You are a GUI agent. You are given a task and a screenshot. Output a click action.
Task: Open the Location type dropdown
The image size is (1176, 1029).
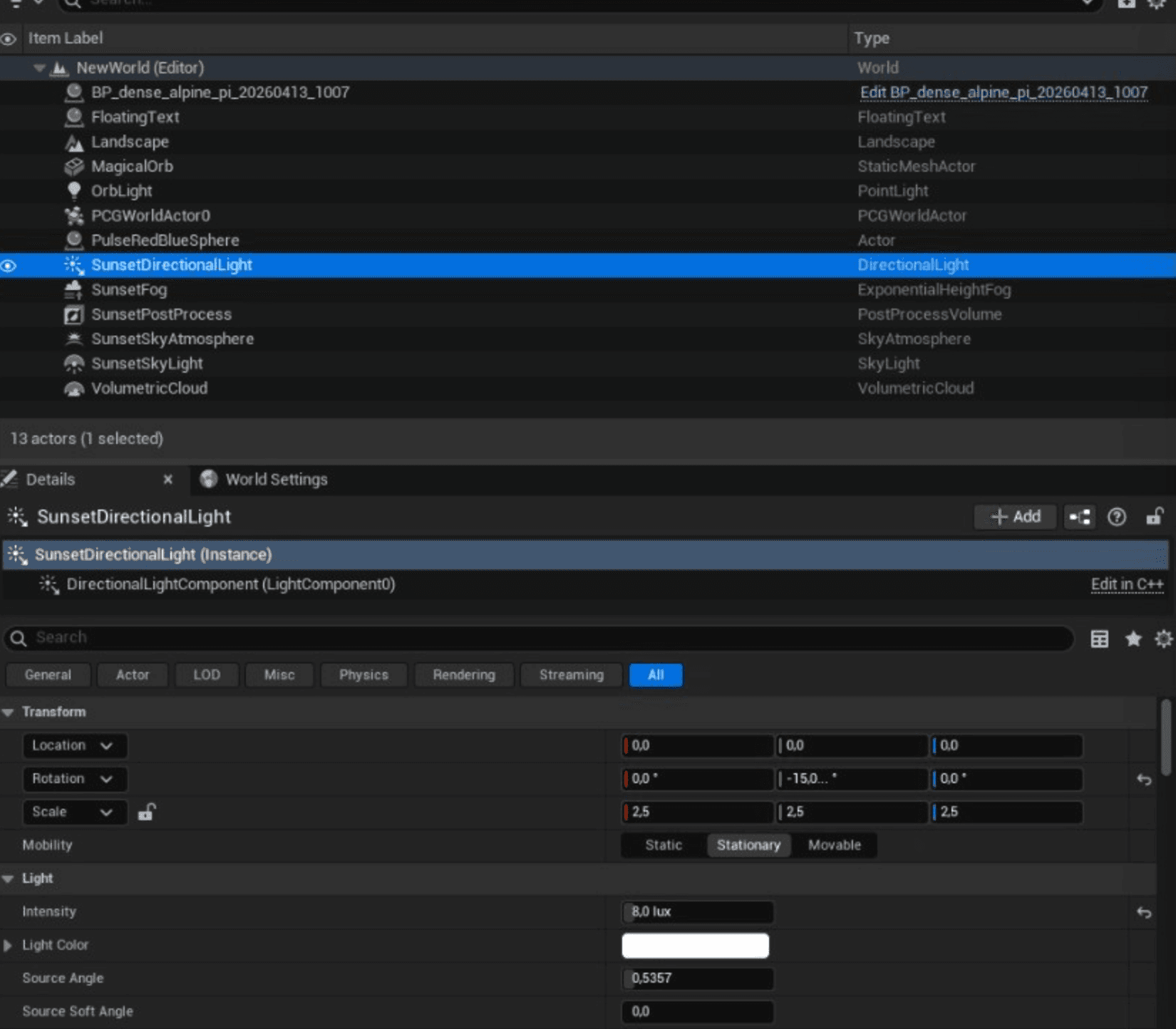click(75, 745)
